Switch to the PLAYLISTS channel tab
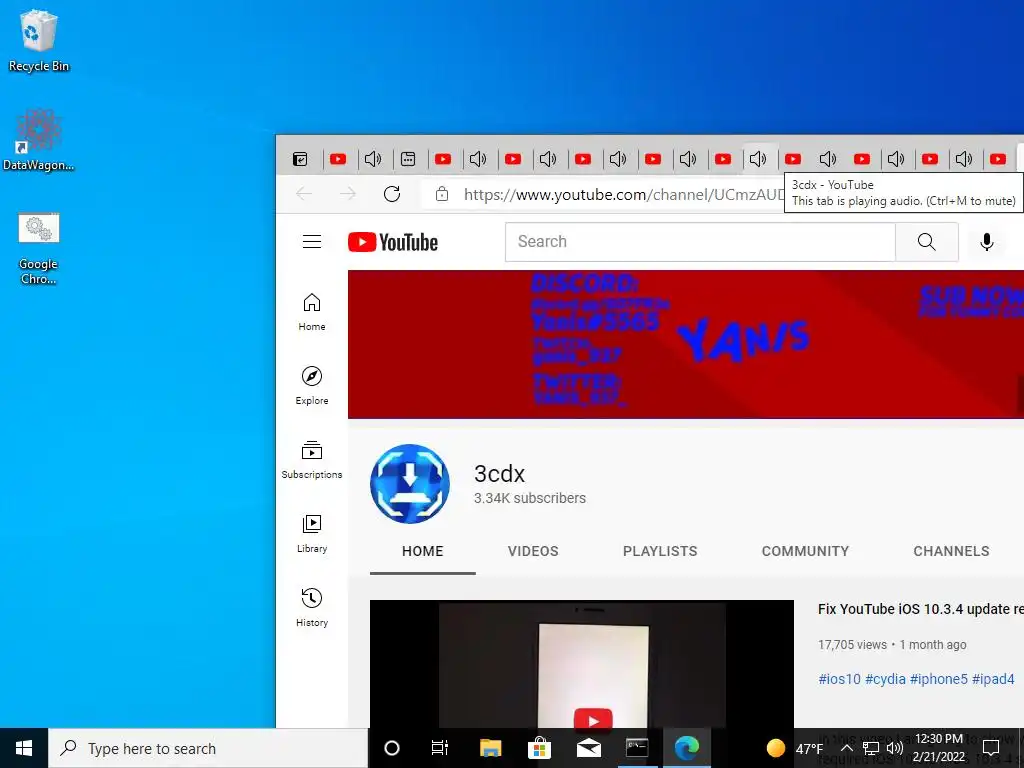 pyautogui.click(x=660, y=551)
